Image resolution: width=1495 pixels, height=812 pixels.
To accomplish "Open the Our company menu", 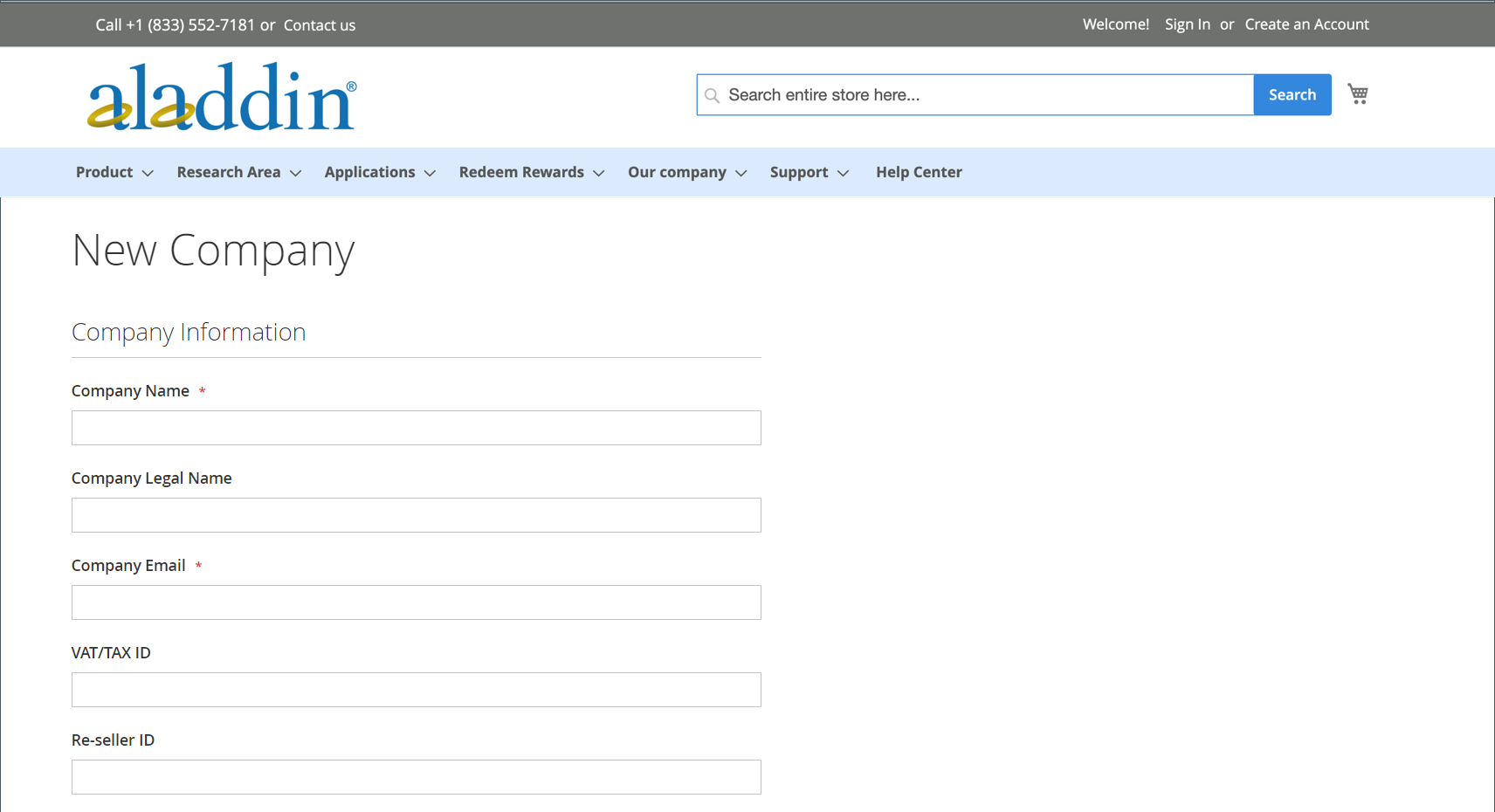I will tap(677, 172).
